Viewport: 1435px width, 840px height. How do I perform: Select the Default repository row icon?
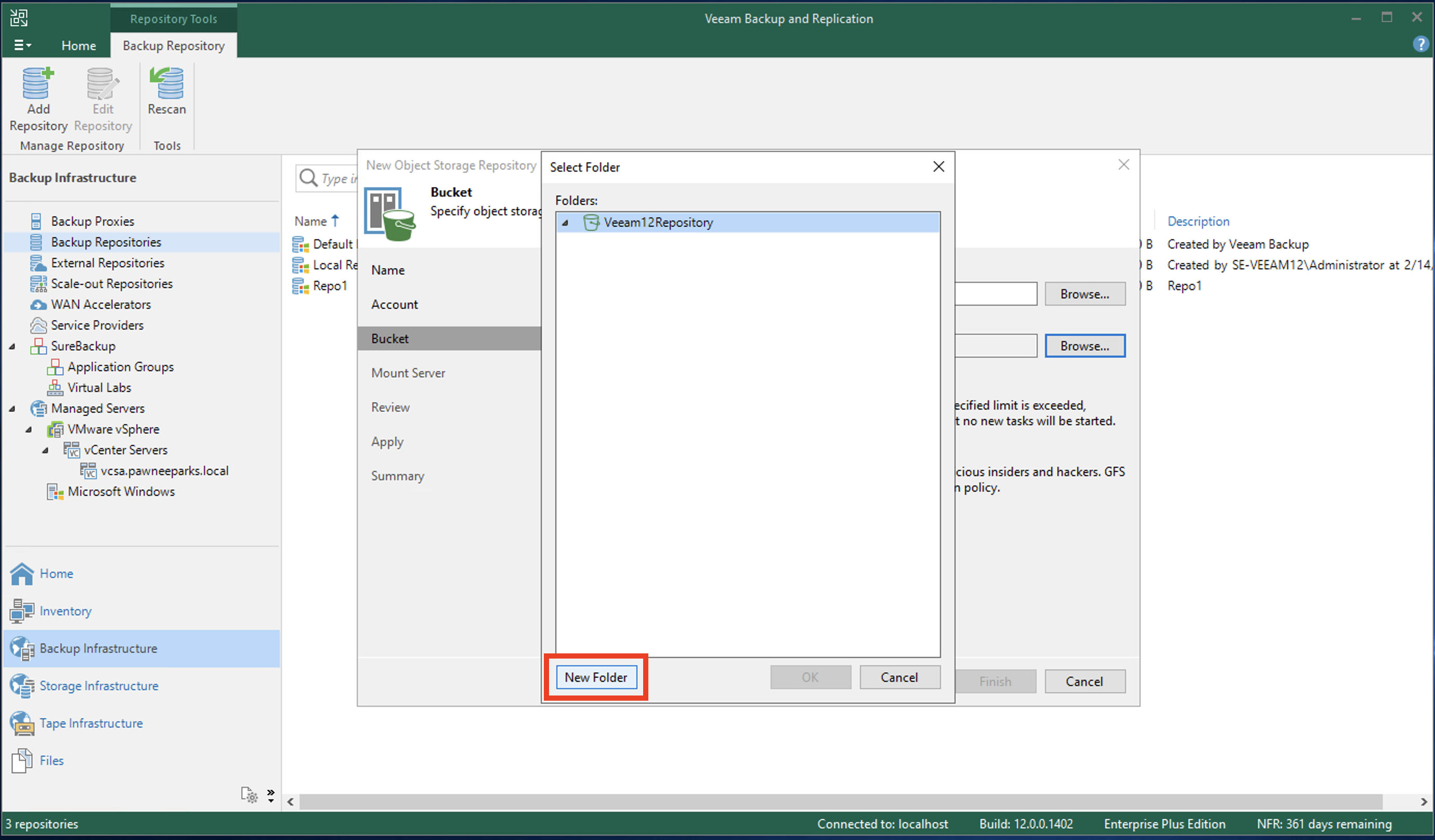[x=301, y=244]
